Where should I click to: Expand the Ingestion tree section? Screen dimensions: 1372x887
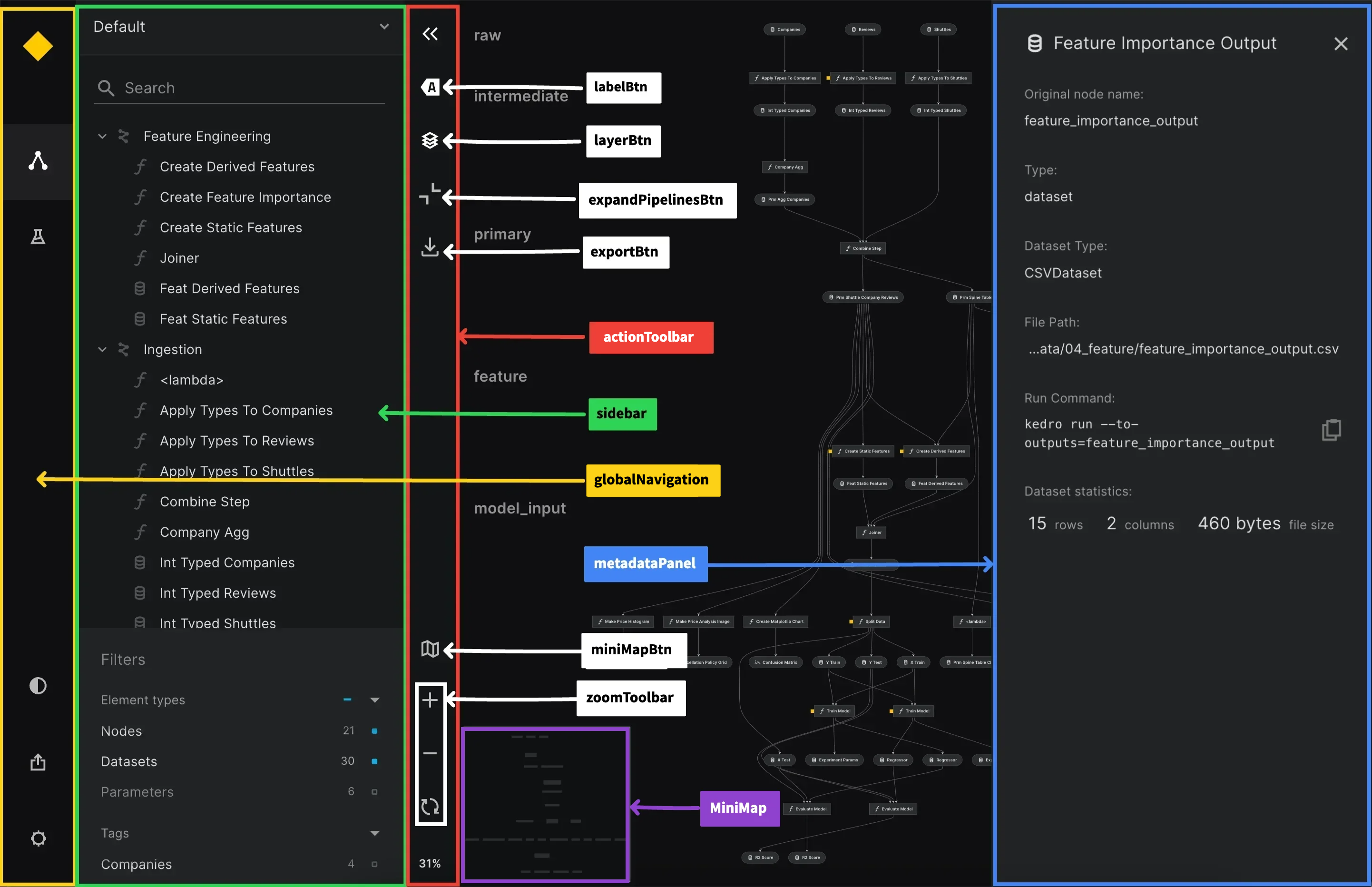pyautogui.click(x=104, y=349)
